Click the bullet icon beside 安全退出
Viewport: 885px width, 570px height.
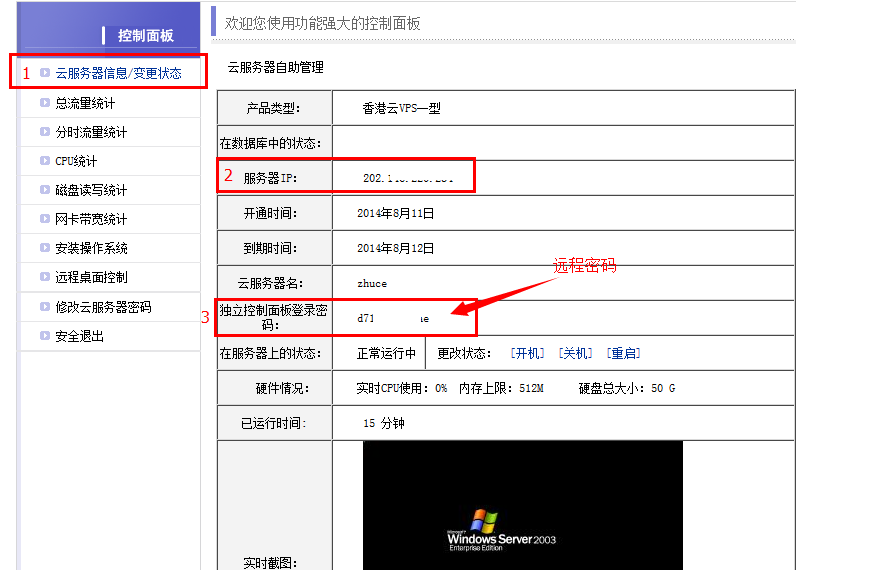point(44,336)
